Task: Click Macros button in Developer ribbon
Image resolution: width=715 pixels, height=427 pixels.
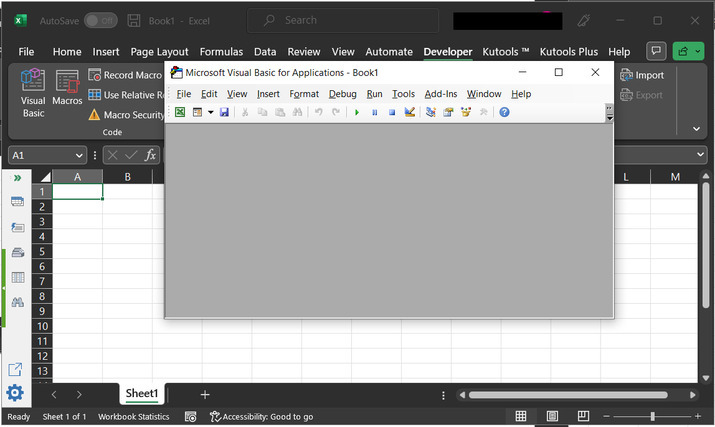Action: [x=67, y=88]
